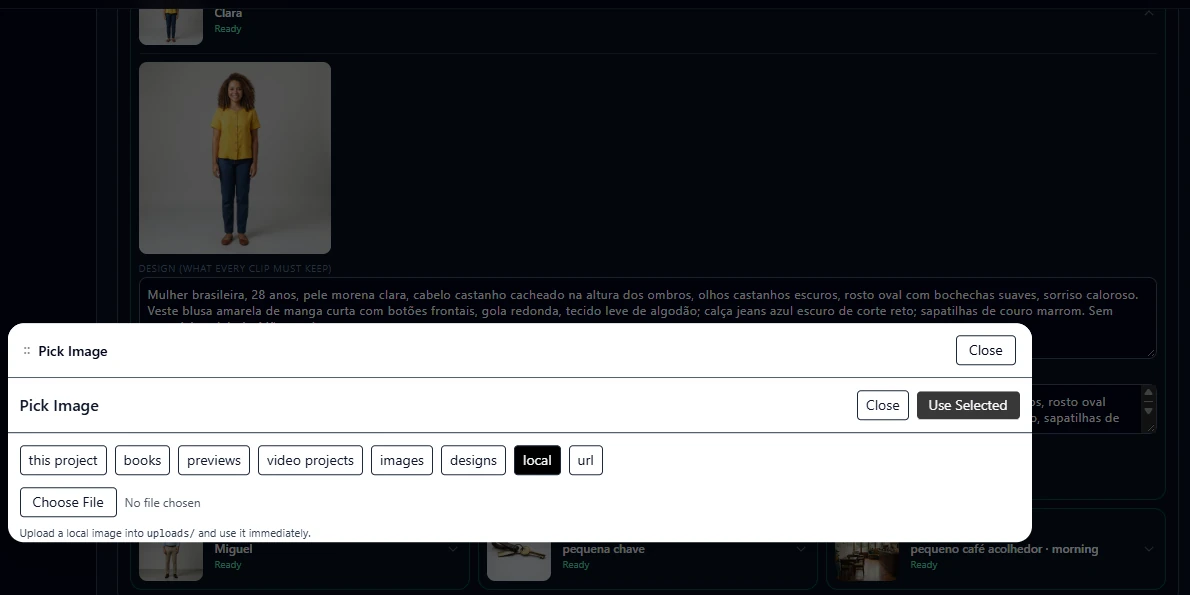This screenshot has width=1190, height=595.
Task: Open the books source tab
Action: [x=142, y=460]
